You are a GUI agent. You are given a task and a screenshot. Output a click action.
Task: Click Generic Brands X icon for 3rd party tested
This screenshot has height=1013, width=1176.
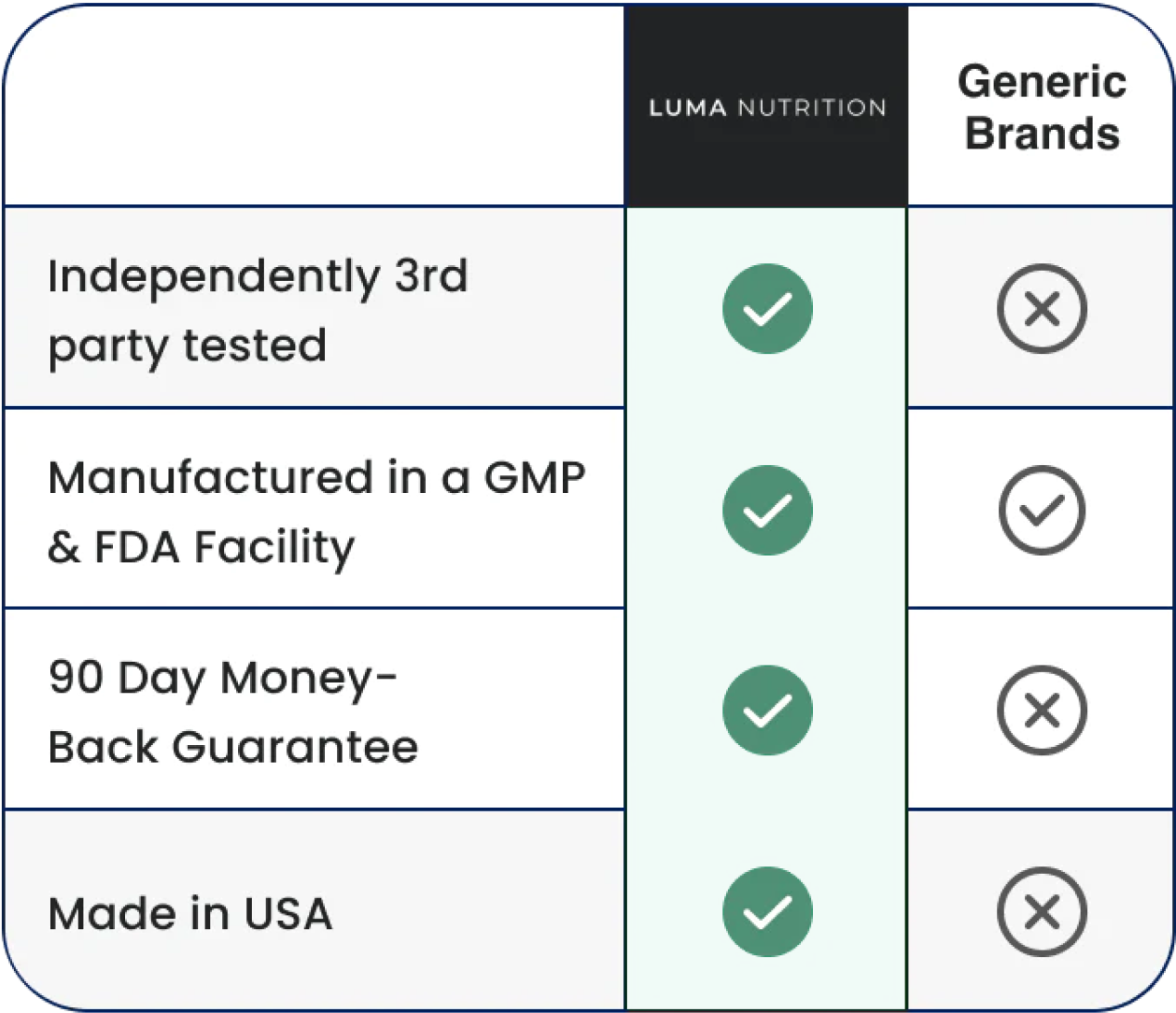[x=1042, y=309]
